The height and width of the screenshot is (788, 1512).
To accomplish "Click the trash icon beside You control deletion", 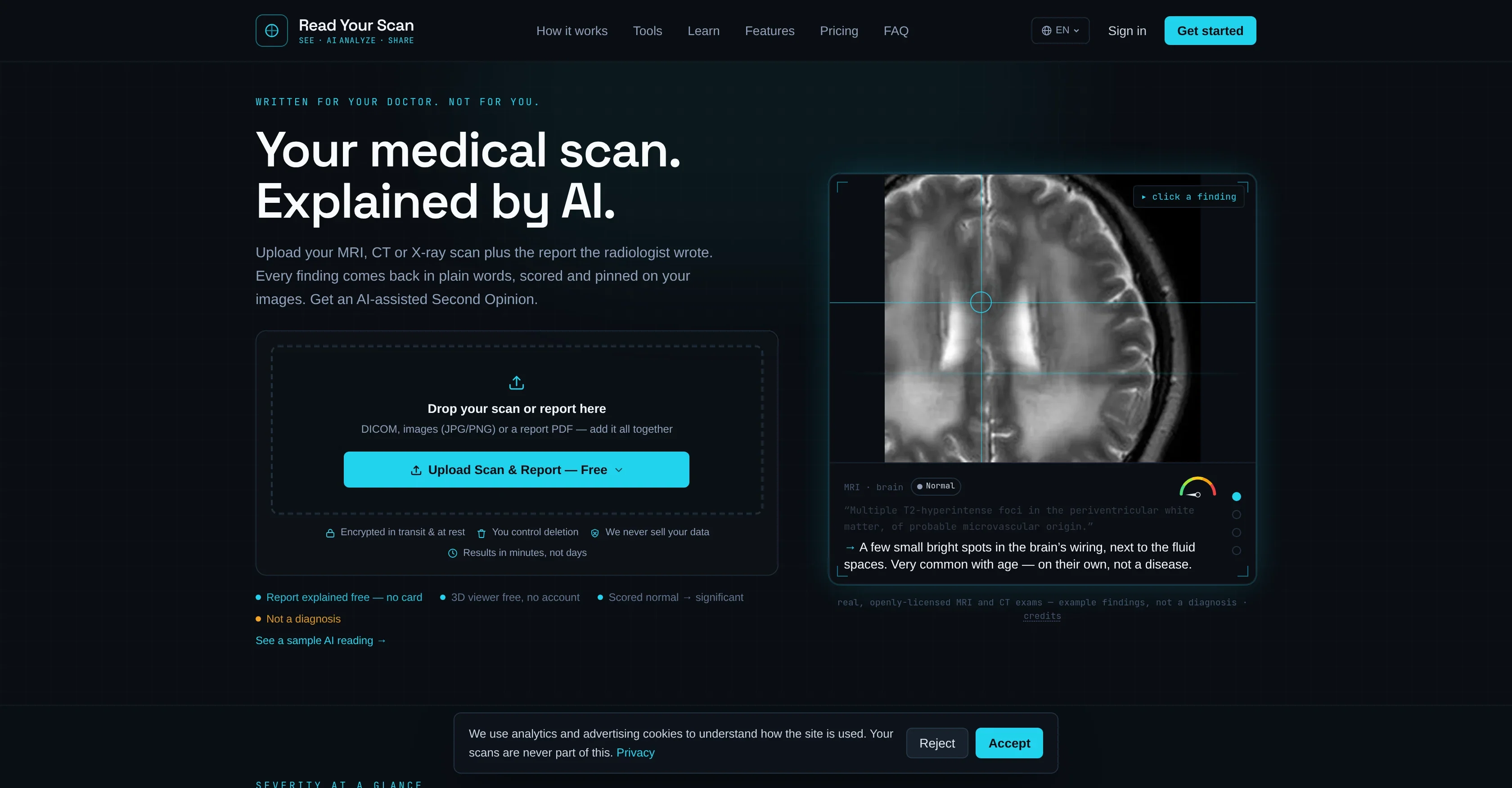I will [481, 533].
